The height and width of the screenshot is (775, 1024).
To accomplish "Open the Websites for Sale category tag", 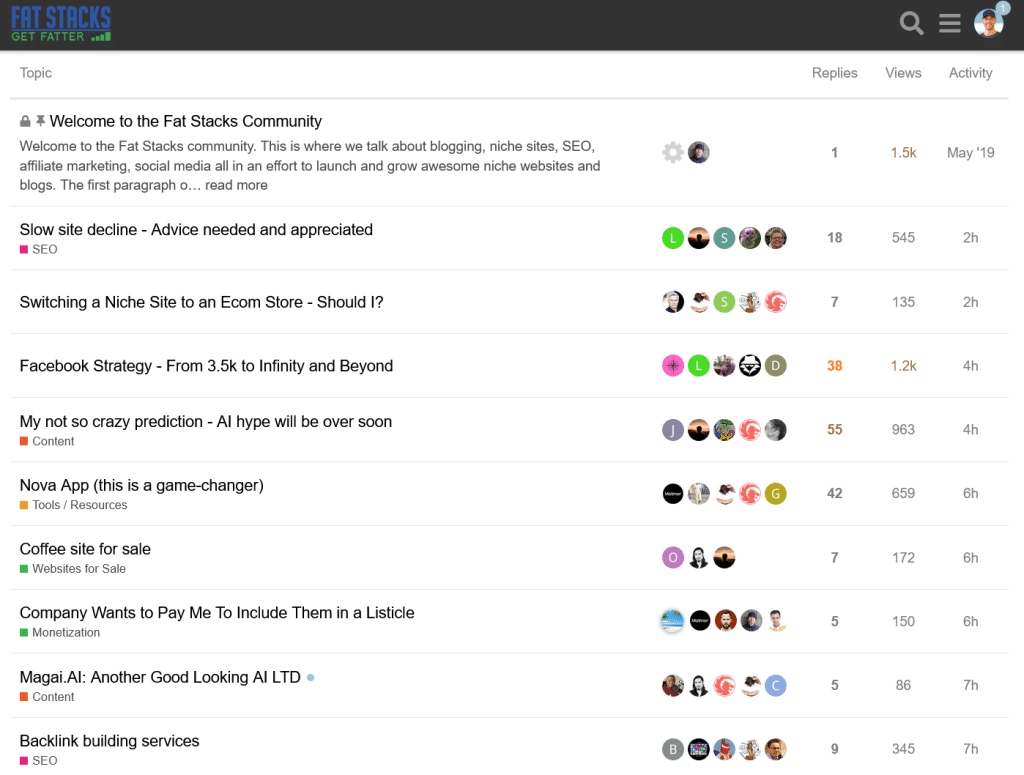I will click(79, 569).
